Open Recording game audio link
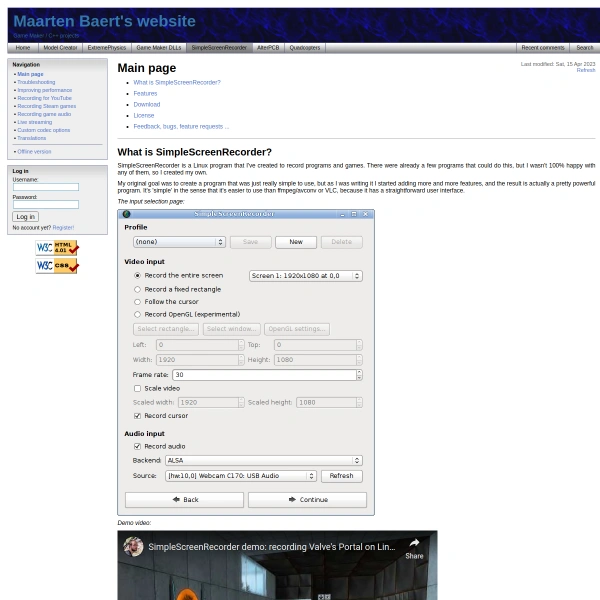600x600 pixels. pos(44,114)
